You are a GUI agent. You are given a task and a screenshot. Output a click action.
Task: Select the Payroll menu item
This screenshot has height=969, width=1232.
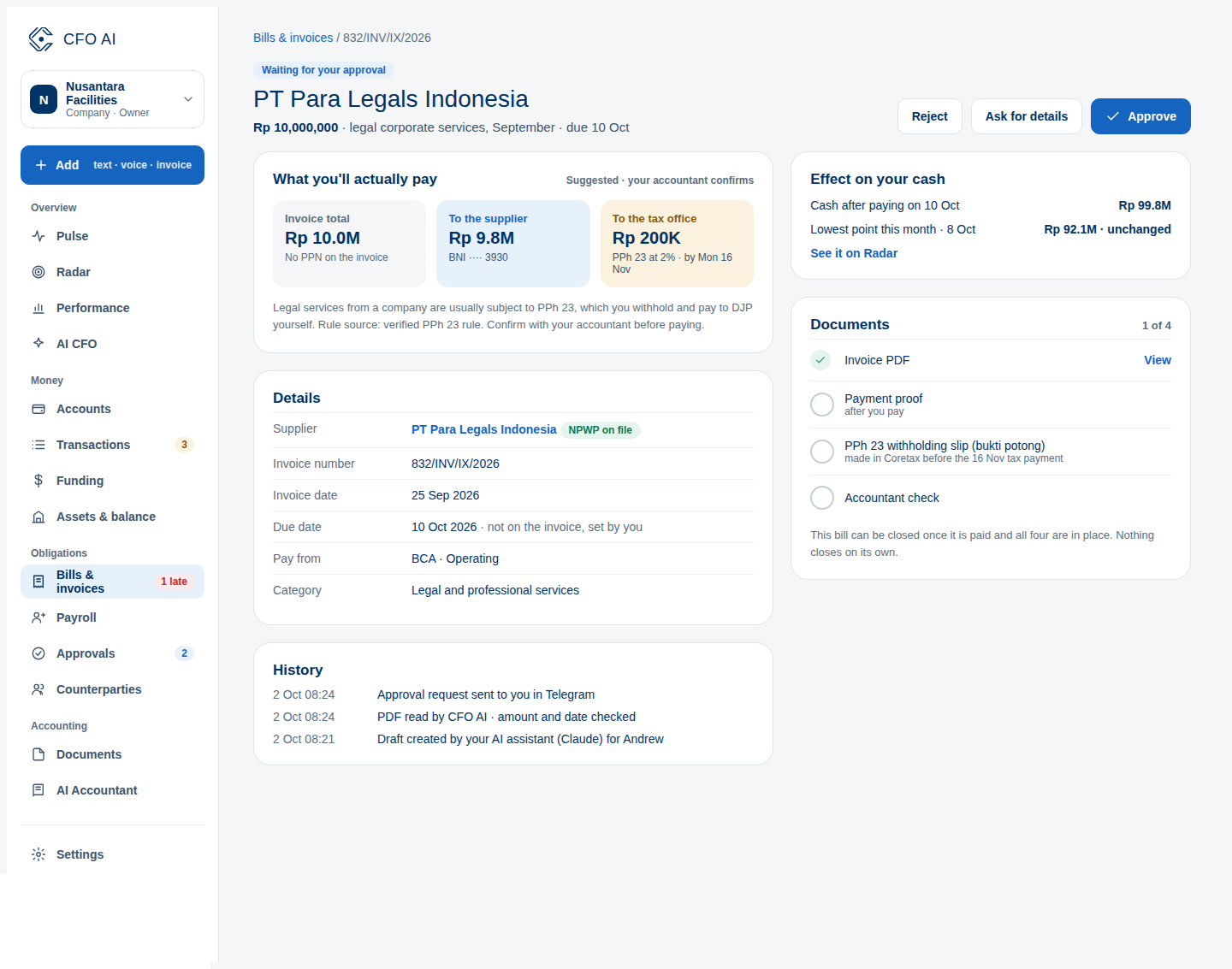112,617
